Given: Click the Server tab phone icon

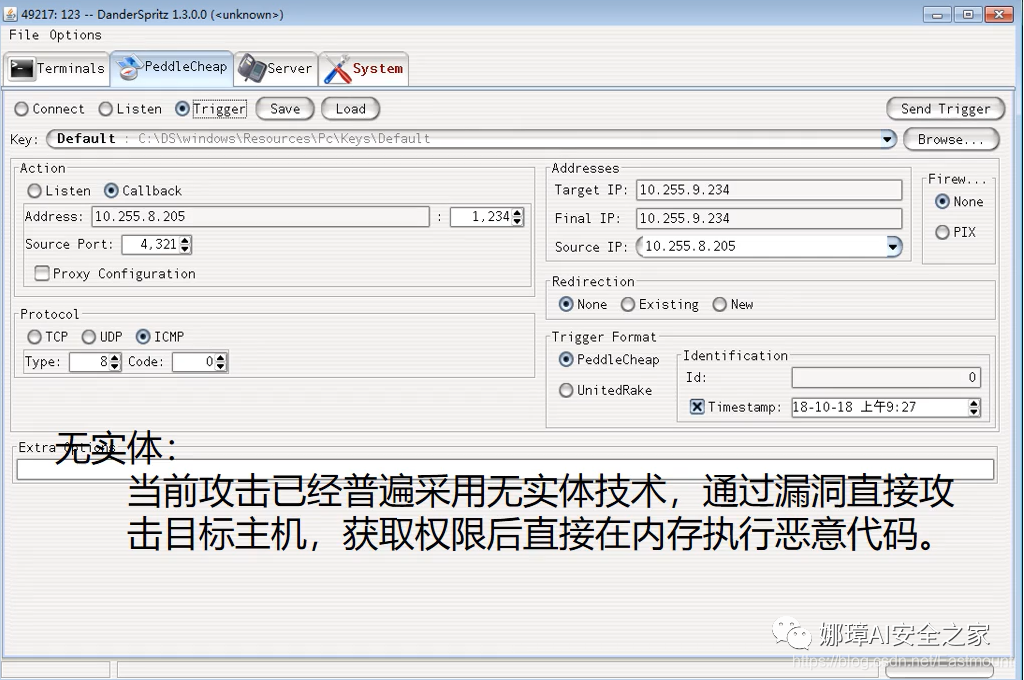Looking at the screenshot, I should pyautogui.click(x=252, y=68).
